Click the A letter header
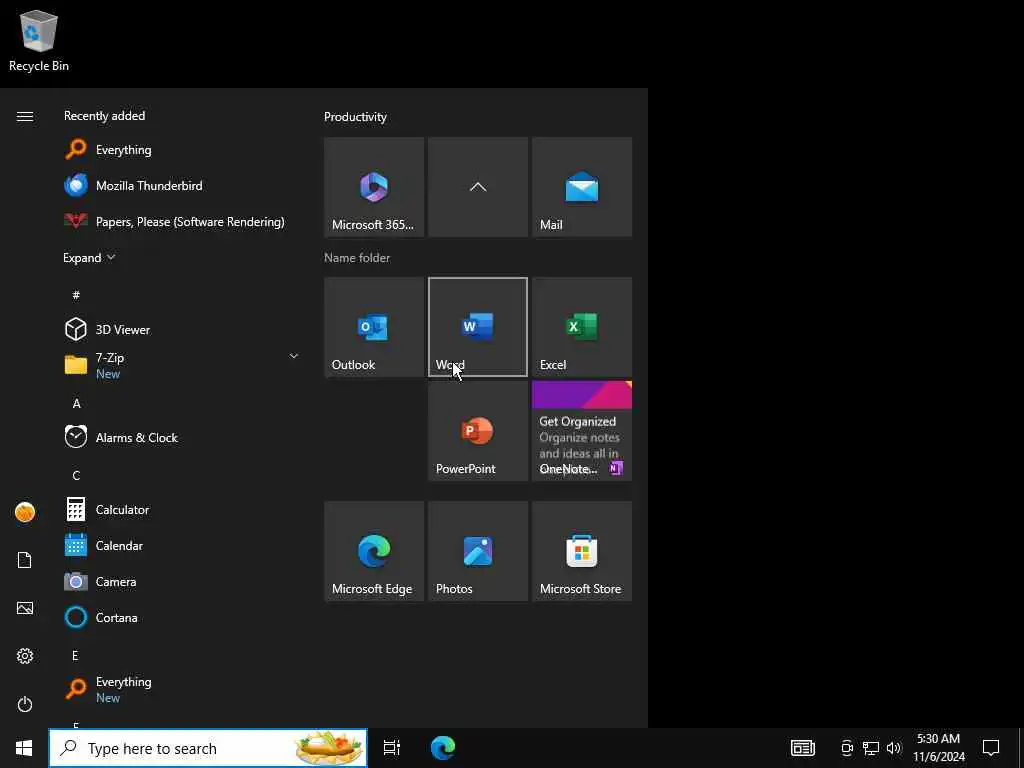This screenshot has height=768, width=1024. pos(76,404)
